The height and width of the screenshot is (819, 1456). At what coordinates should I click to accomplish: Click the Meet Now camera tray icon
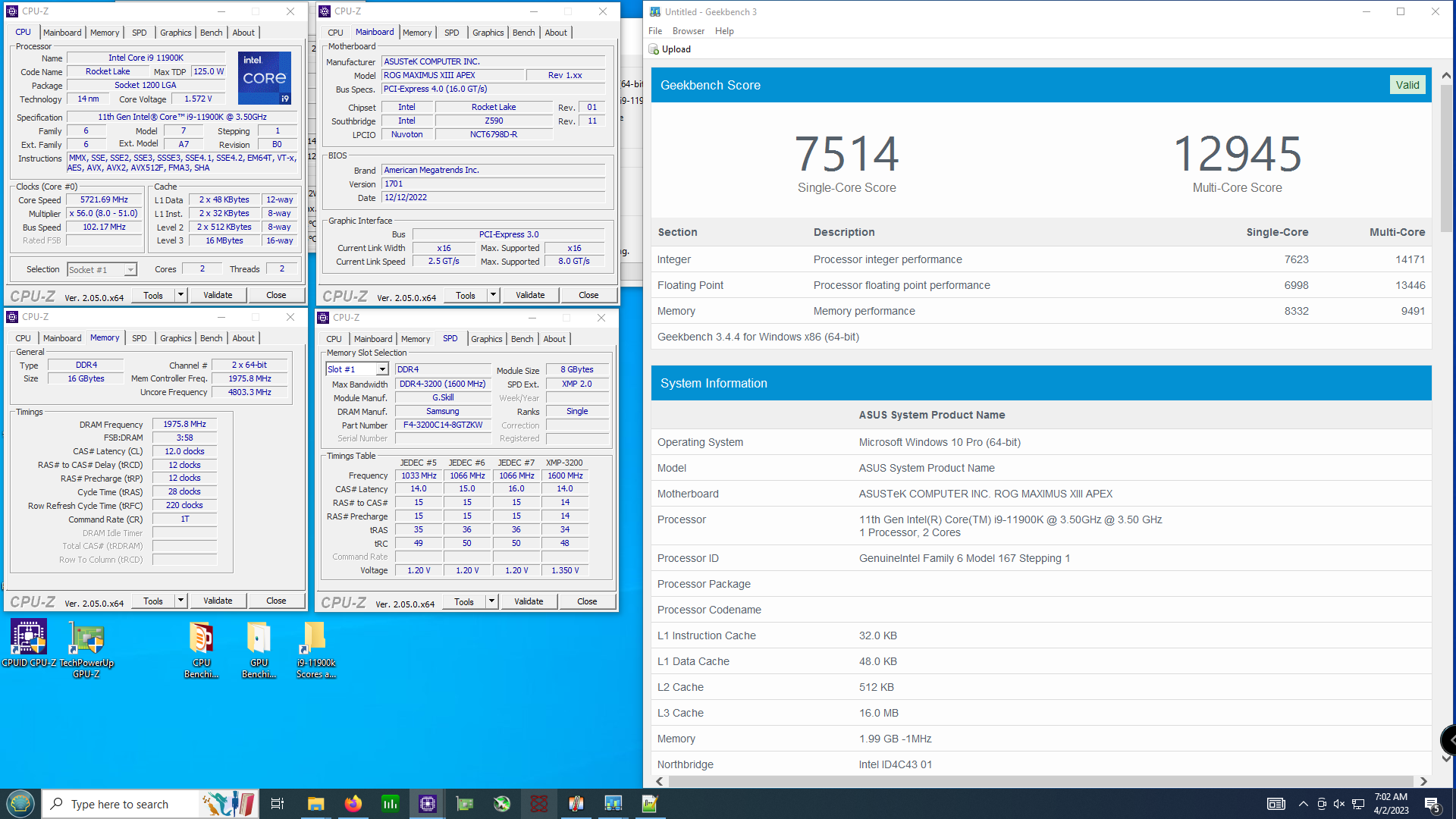pyautogui.click(x=1322, y=804)
